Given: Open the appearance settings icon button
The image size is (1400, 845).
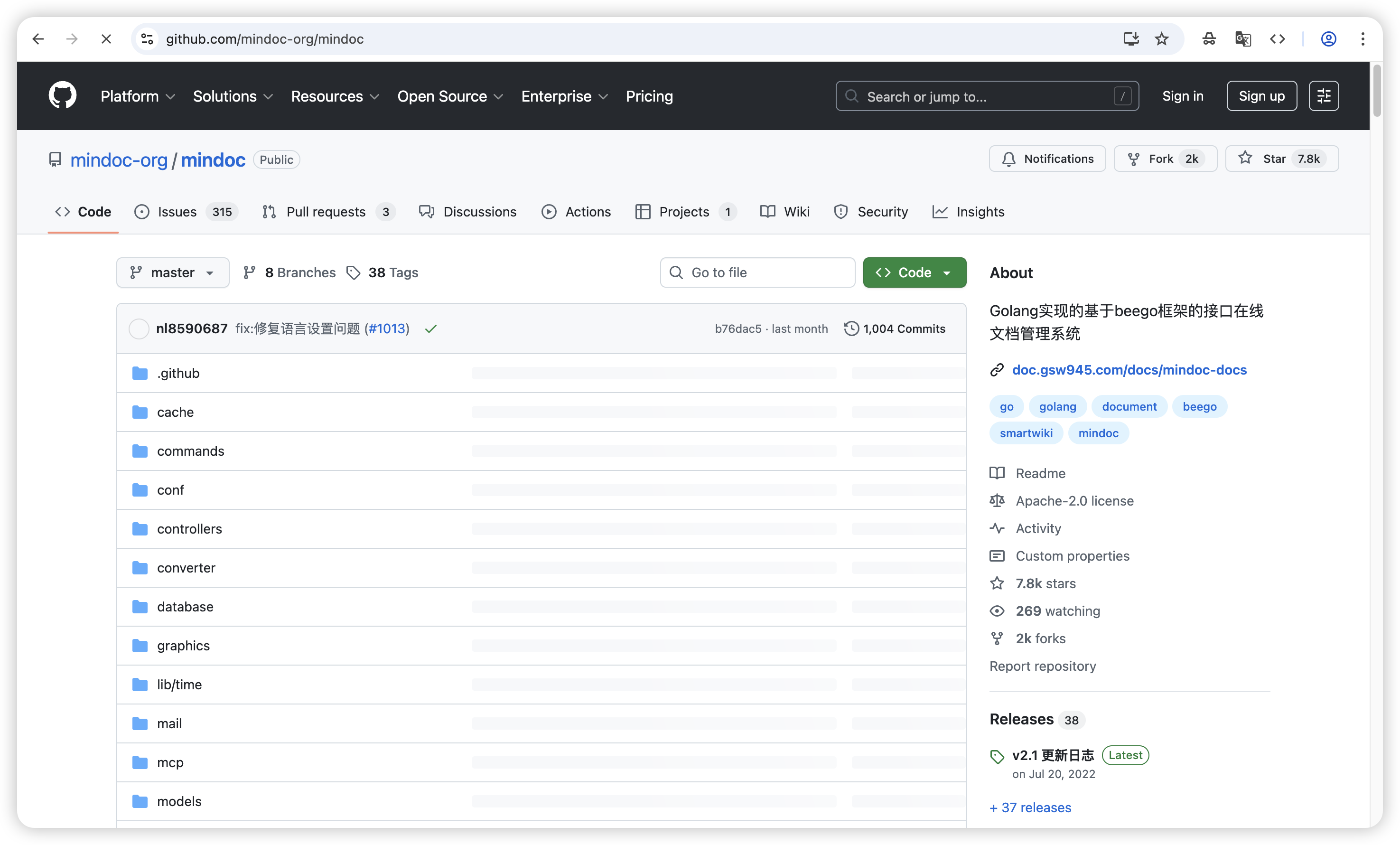Looking at the screenshot, I should coord(1323,96).
